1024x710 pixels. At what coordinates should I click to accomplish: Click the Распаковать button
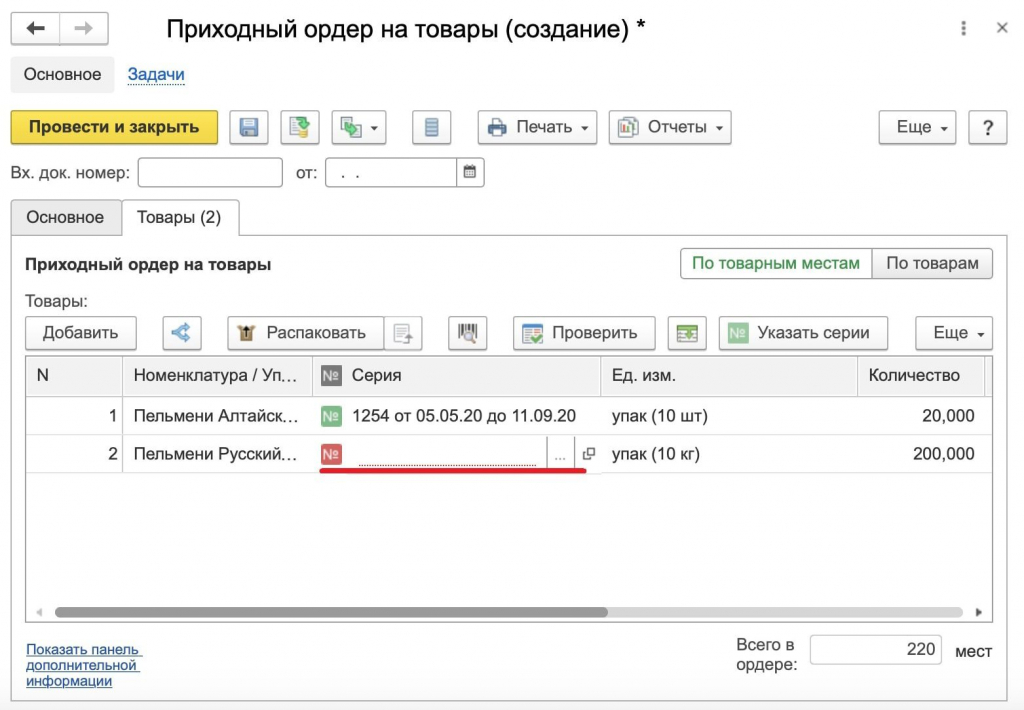[305, 332]
